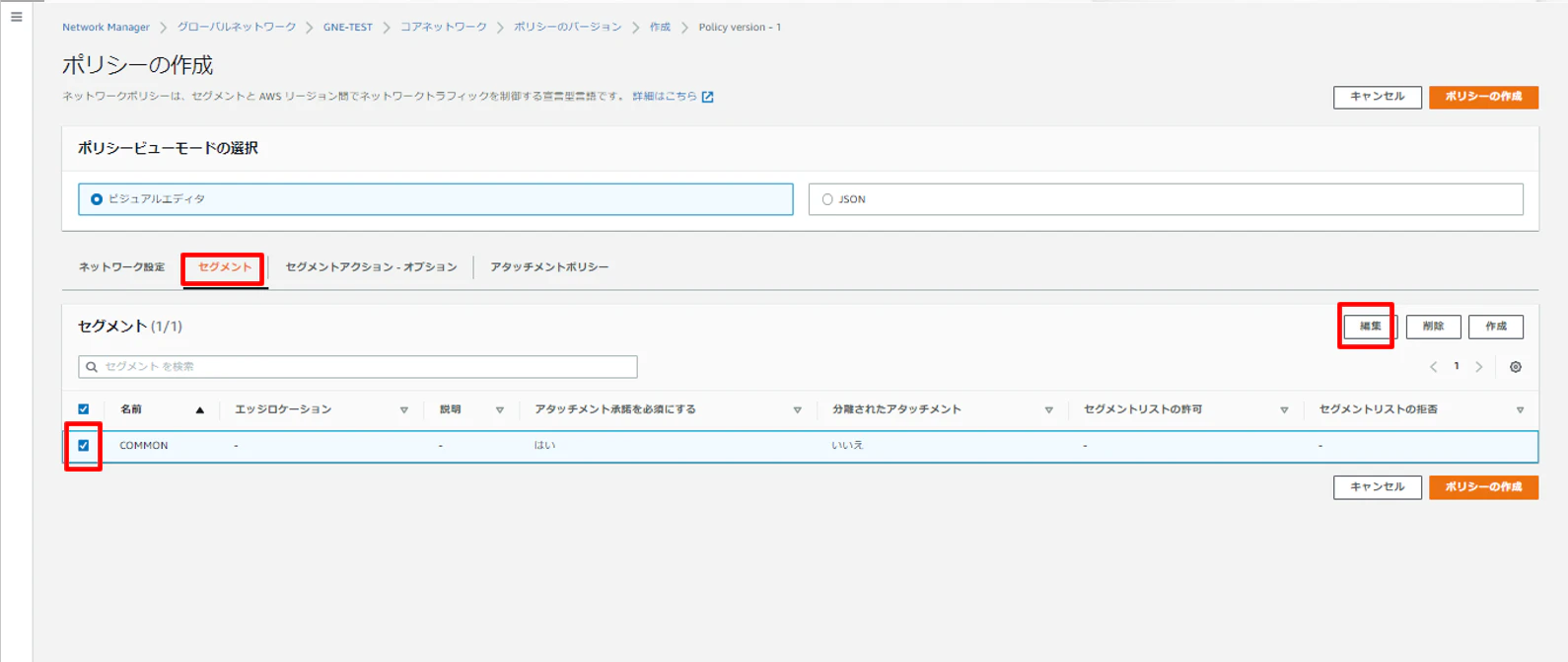Go to グローバルネットワーク breadcrumb
This screenshot has height=662, width=1568.
[237, 28]
